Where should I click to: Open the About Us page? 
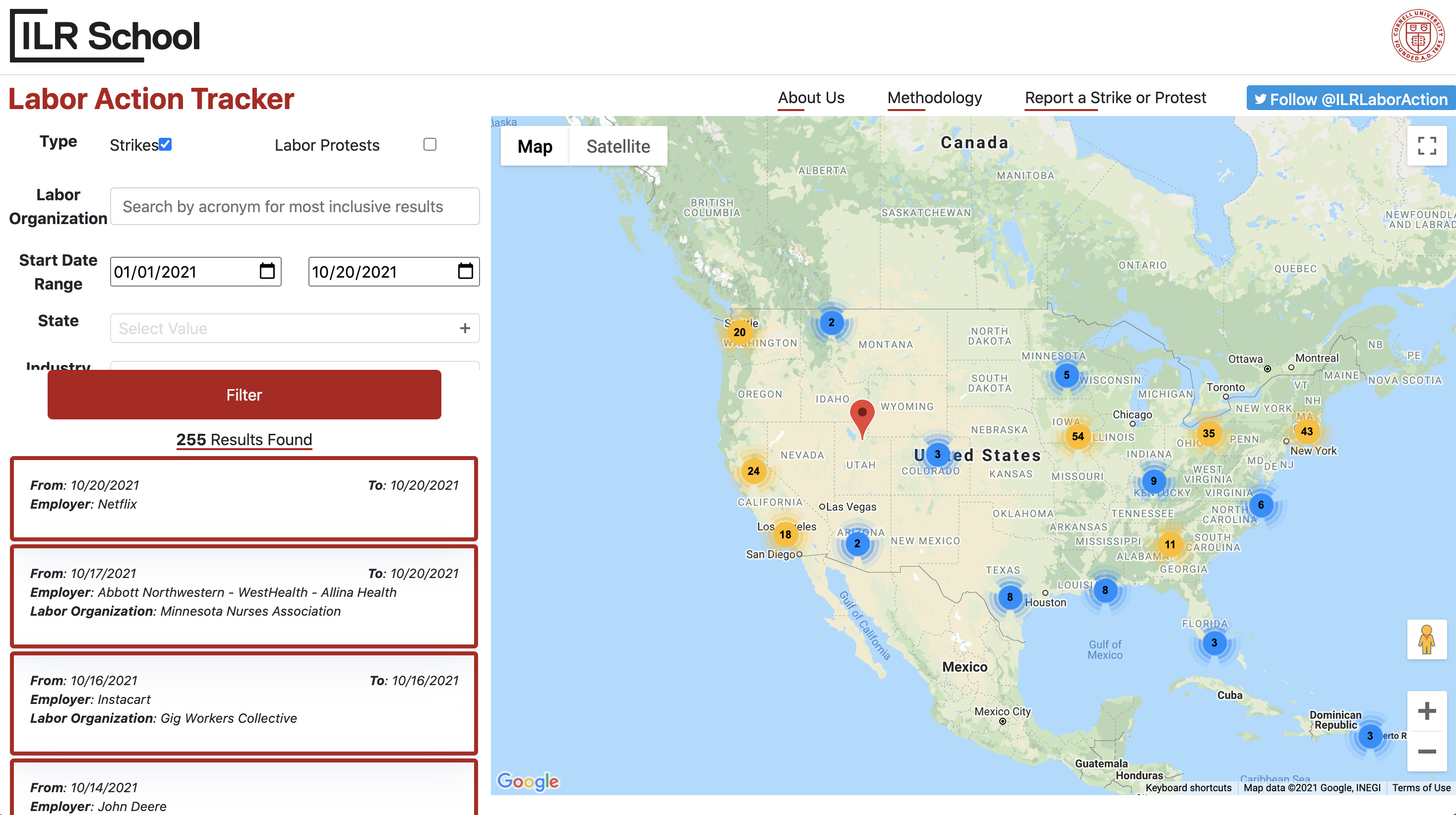coord(810,98)
